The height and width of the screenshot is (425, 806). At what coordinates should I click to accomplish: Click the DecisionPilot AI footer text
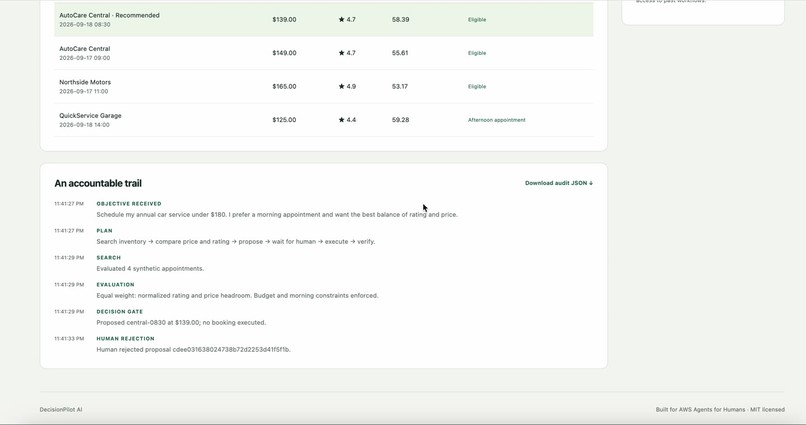61,410
